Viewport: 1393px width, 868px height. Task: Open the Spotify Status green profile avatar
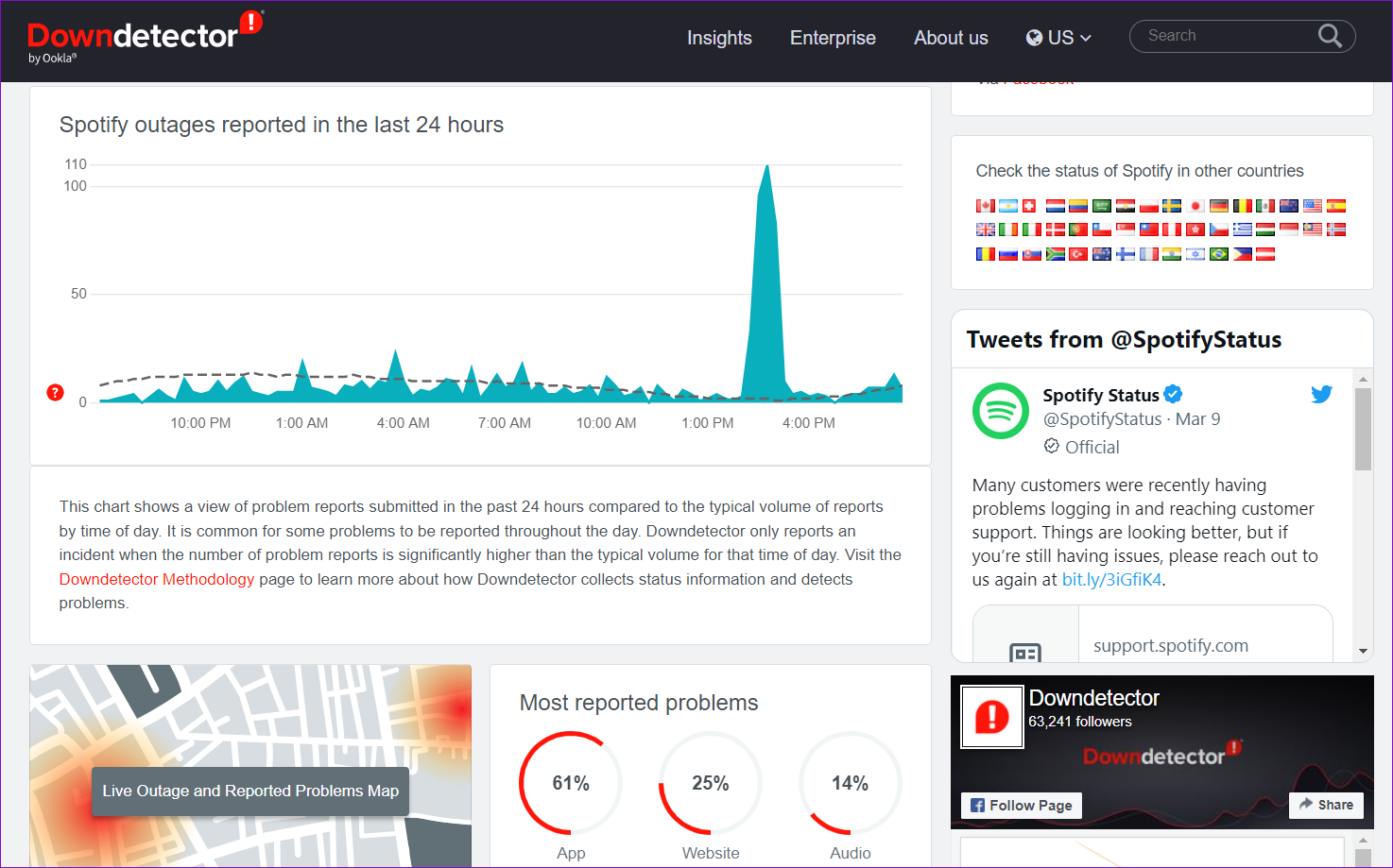1001,411
